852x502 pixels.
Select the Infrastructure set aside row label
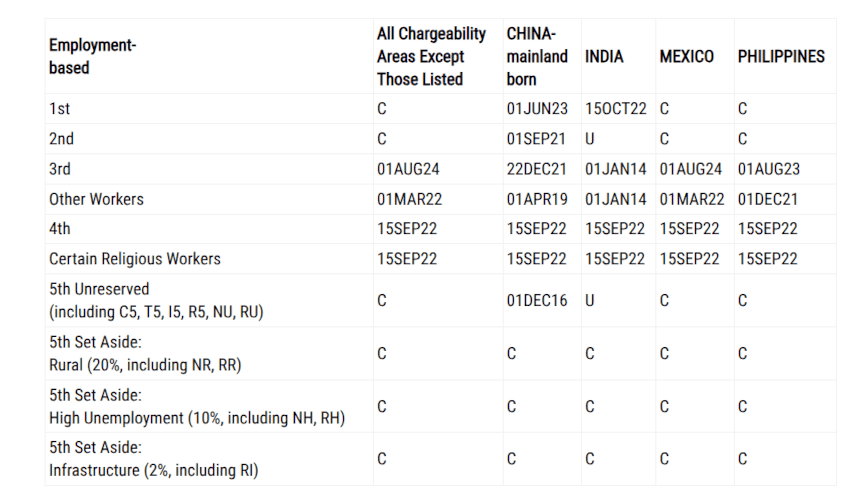coord(153,459)
